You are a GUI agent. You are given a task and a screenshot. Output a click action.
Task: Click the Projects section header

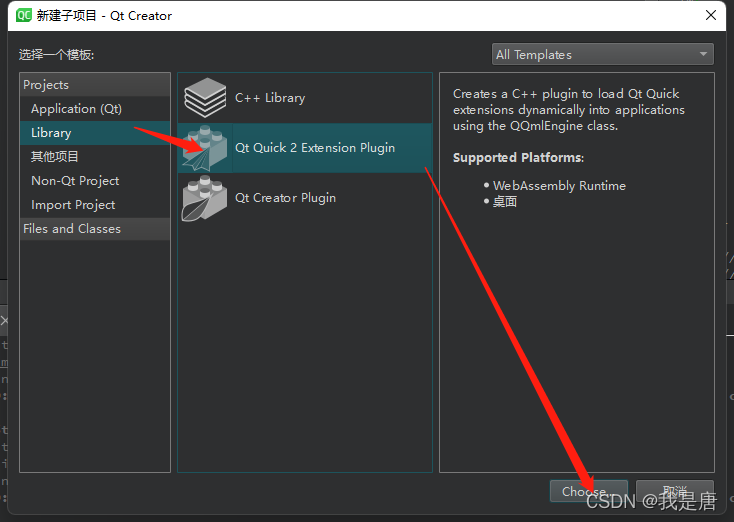pyautogui.click(x=95, y=85)
